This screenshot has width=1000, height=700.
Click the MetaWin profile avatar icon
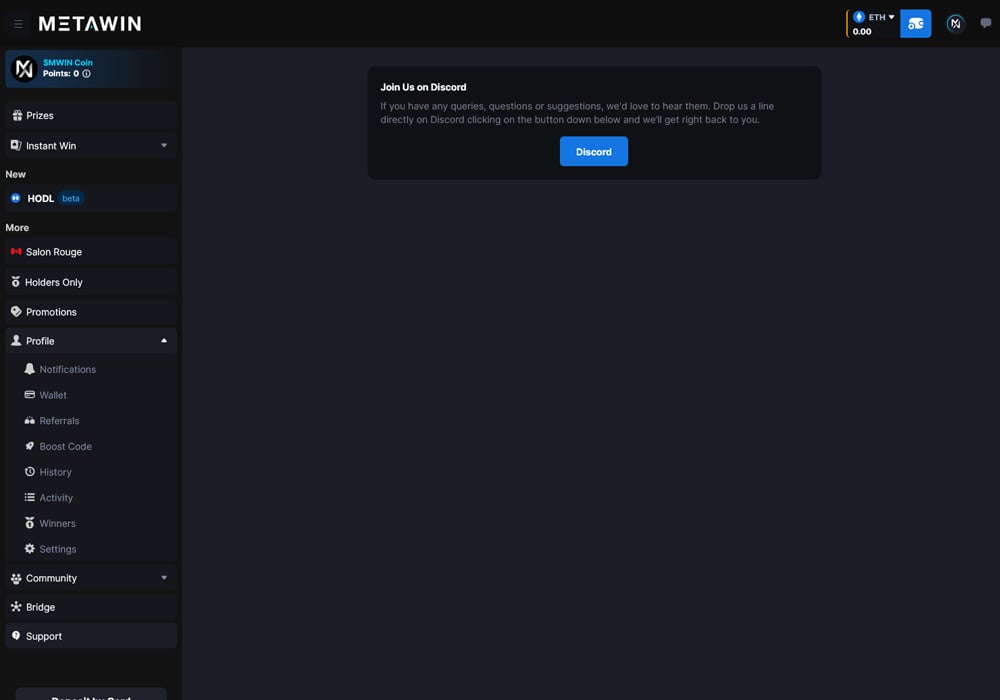click(955, 23)
